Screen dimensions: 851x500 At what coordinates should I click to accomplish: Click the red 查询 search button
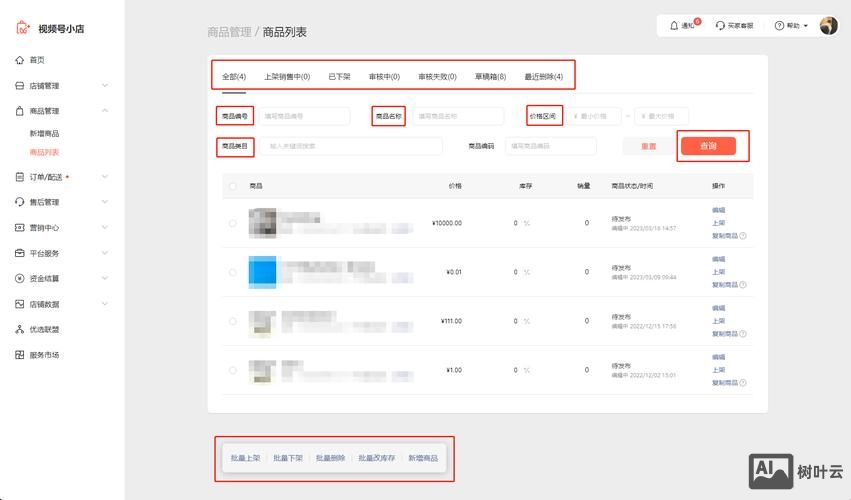(x=708, y=146)
